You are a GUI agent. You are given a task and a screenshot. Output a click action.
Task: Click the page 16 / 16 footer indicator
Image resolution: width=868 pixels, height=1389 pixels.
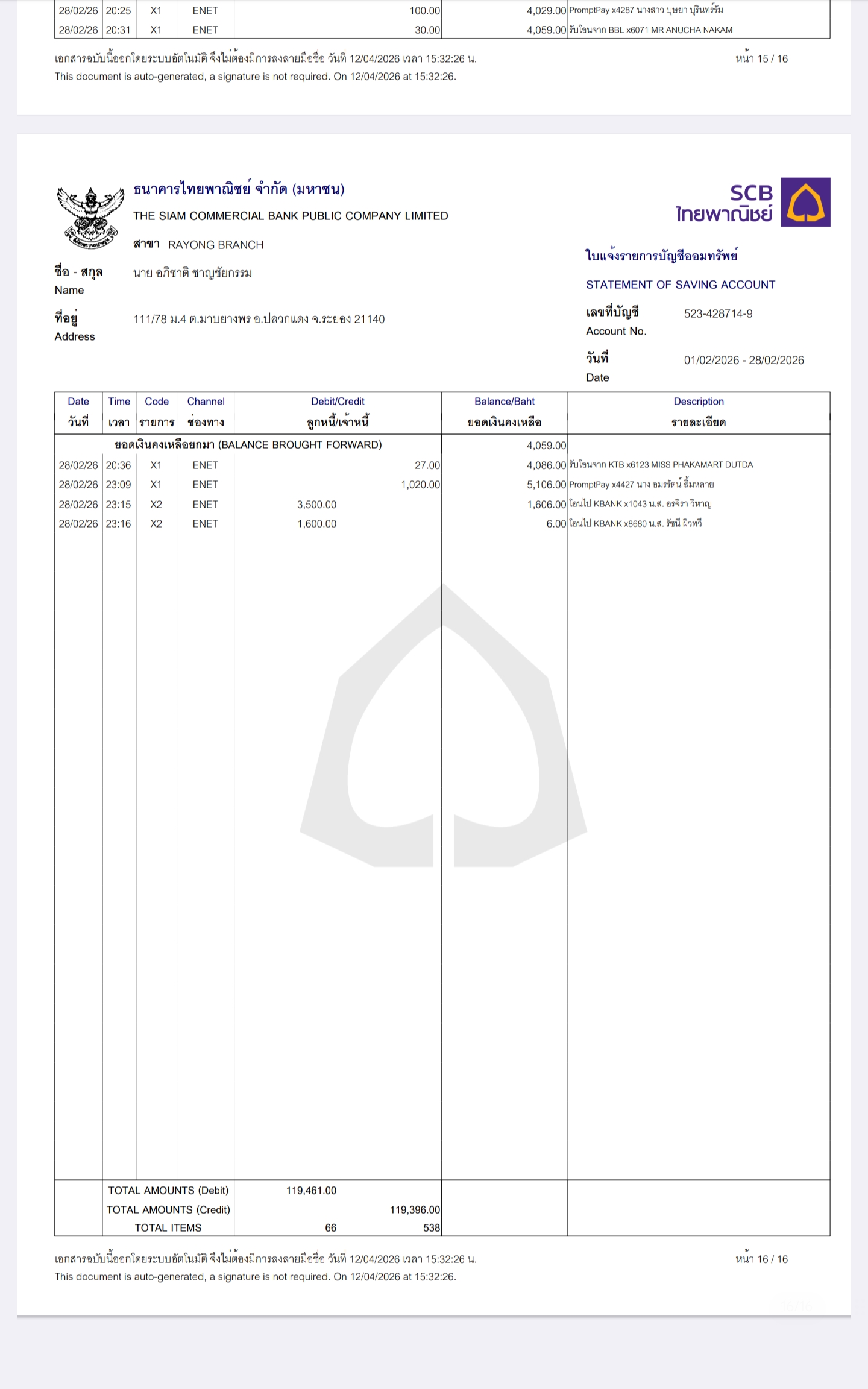point(761,1259)
